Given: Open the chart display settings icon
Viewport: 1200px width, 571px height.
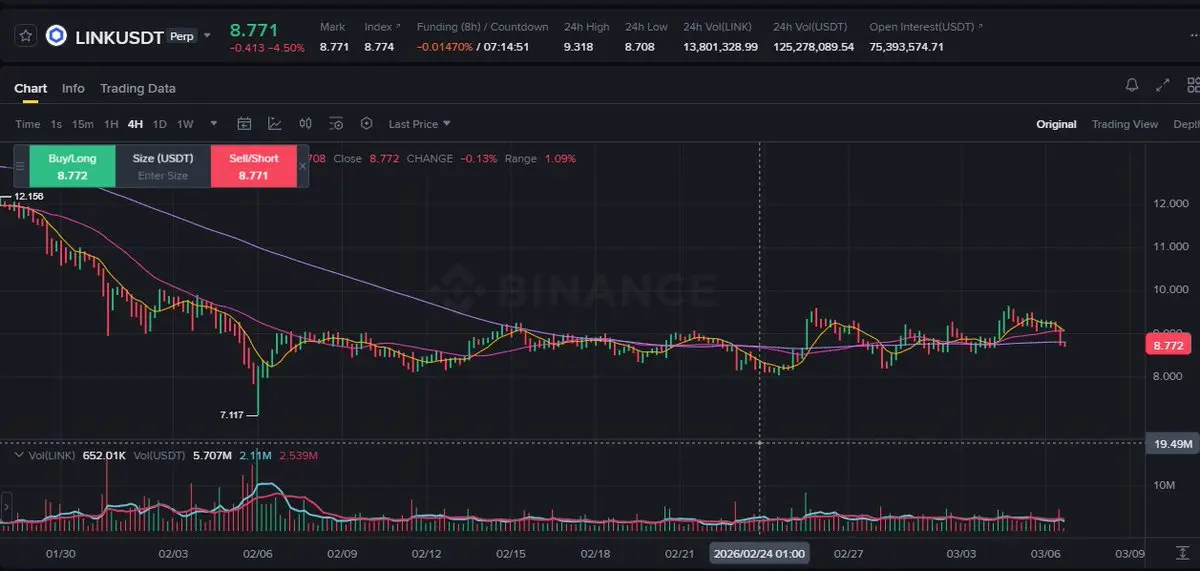Looking at the screenshot, I should (x=336, y=124).
